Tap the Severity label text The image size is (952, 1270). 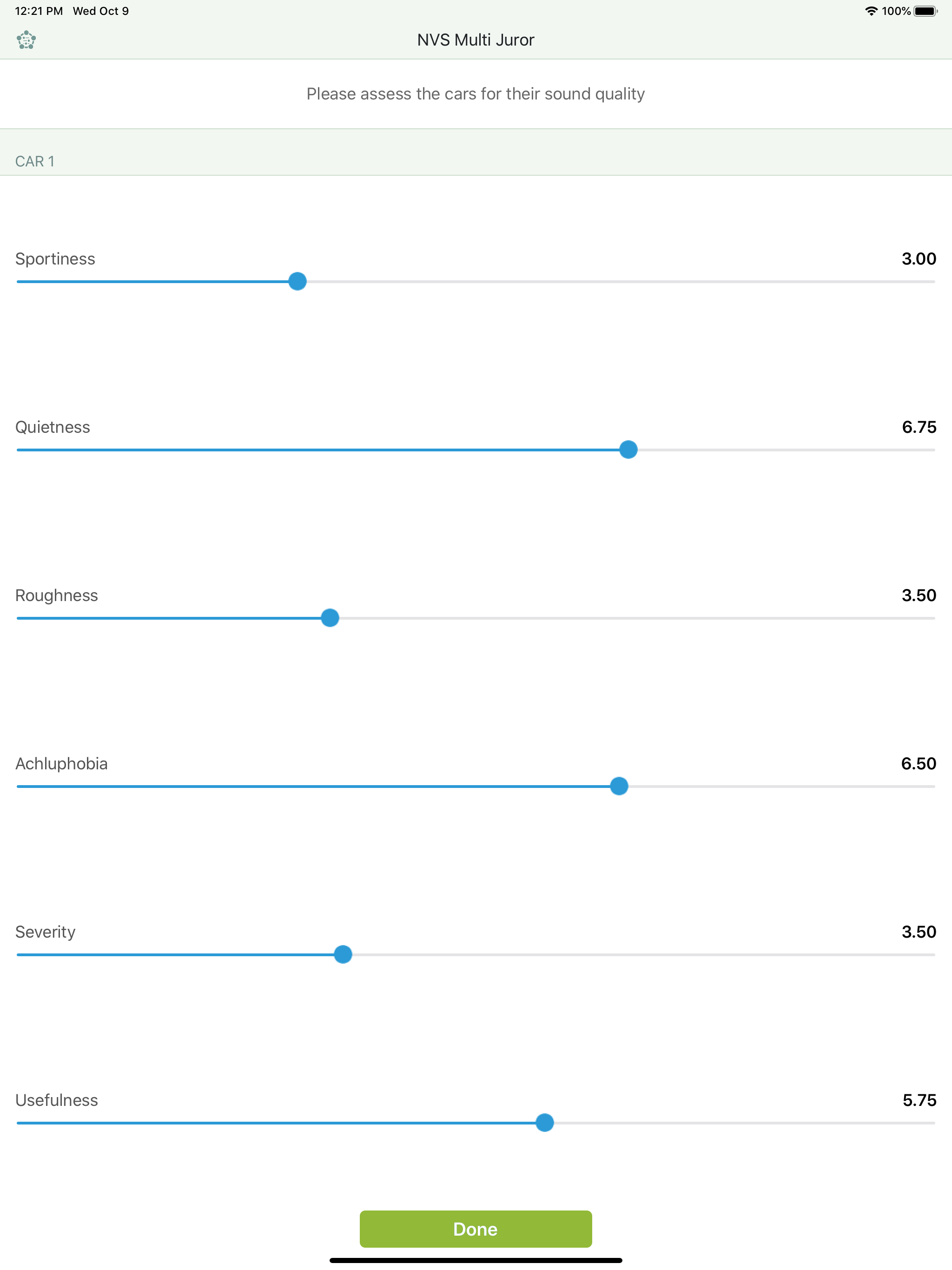click(x=45, y=933)
